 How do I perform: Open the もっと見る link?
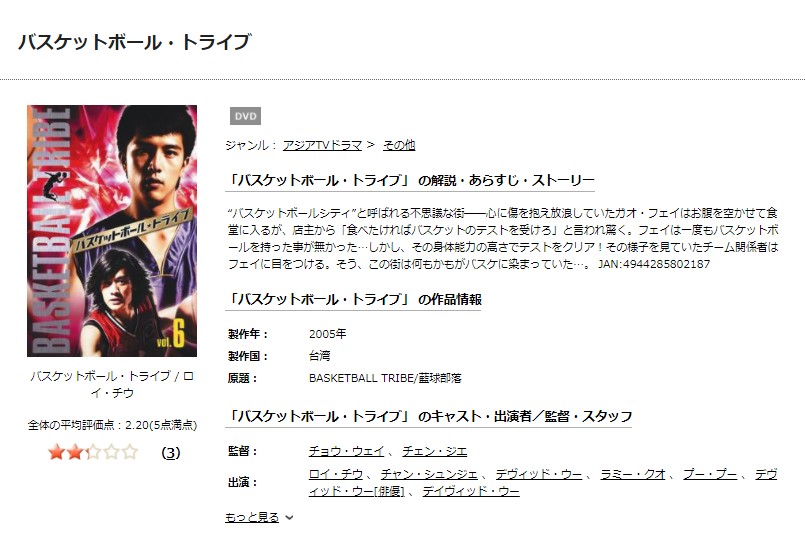coord(252,517)
